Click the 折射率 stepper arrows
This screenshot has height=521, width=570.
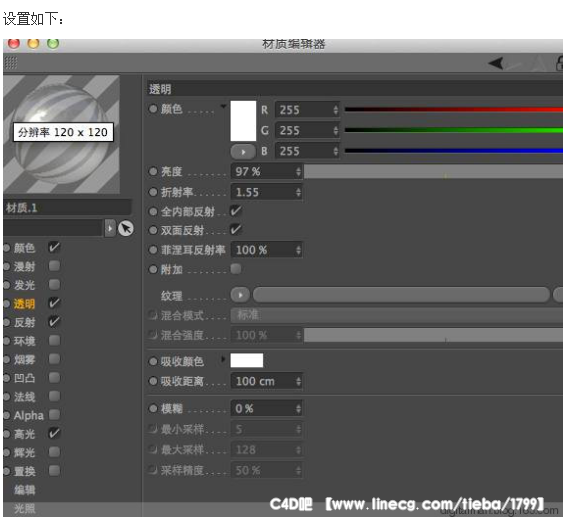coord(298,192)
